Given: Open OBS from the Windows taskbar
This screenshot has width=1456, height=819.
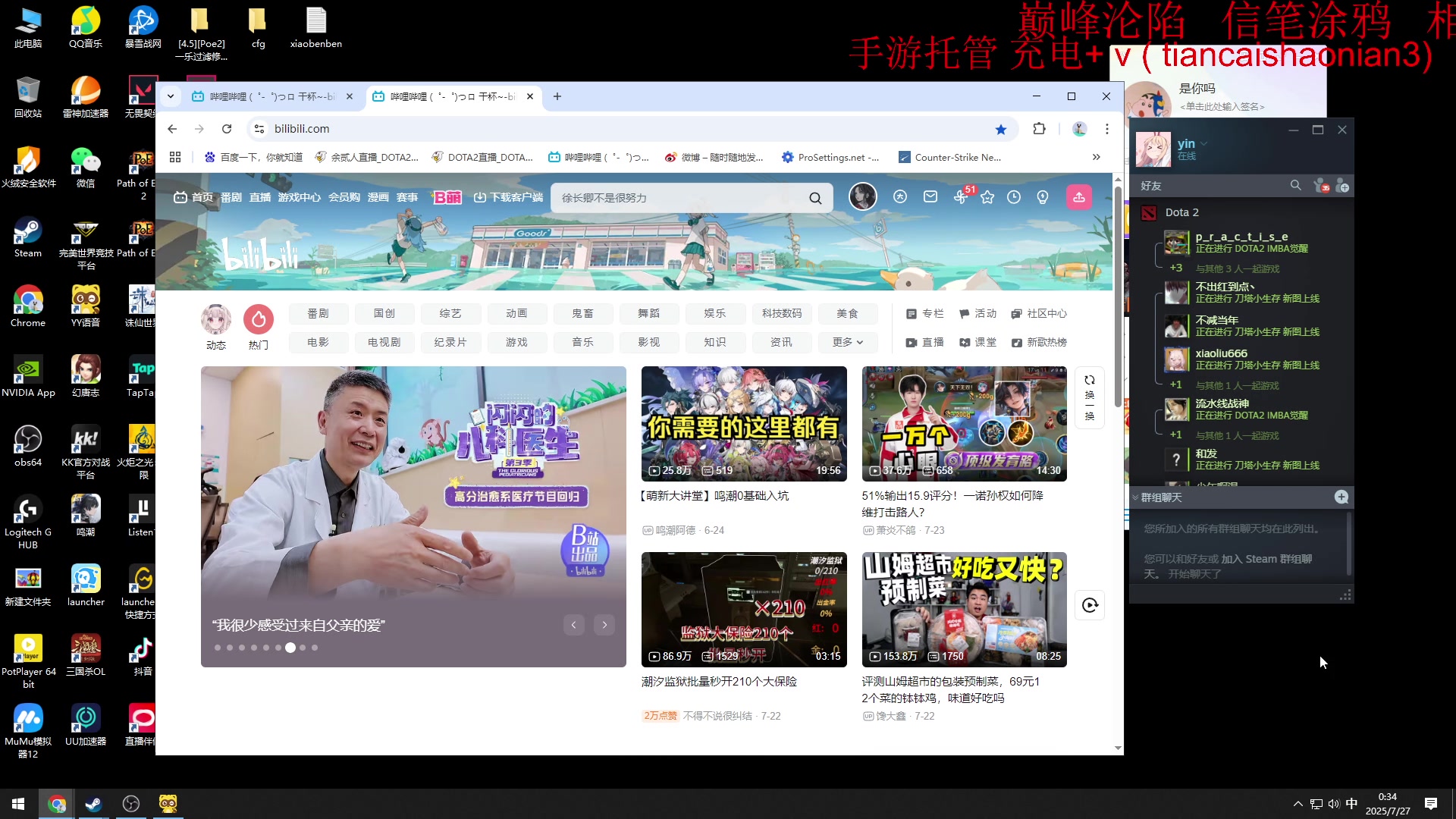Looking at the screenshot, I should click(x=130, y=804).
